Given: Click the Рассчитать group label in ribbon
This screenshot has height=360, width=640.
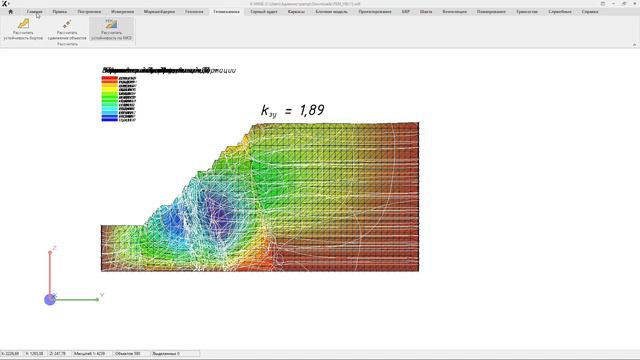Looking at the screenshot, I should point(67,44).
